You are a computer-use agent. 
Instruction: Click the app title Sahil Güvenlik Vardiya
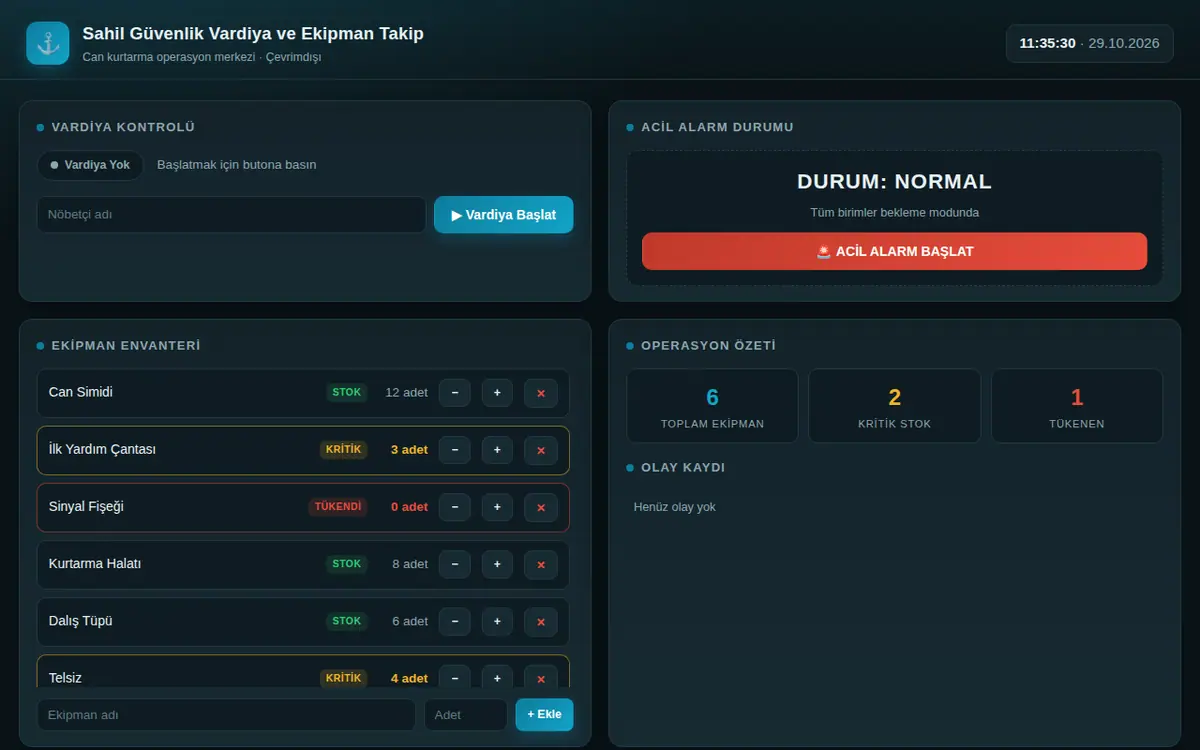coord(253,34)
